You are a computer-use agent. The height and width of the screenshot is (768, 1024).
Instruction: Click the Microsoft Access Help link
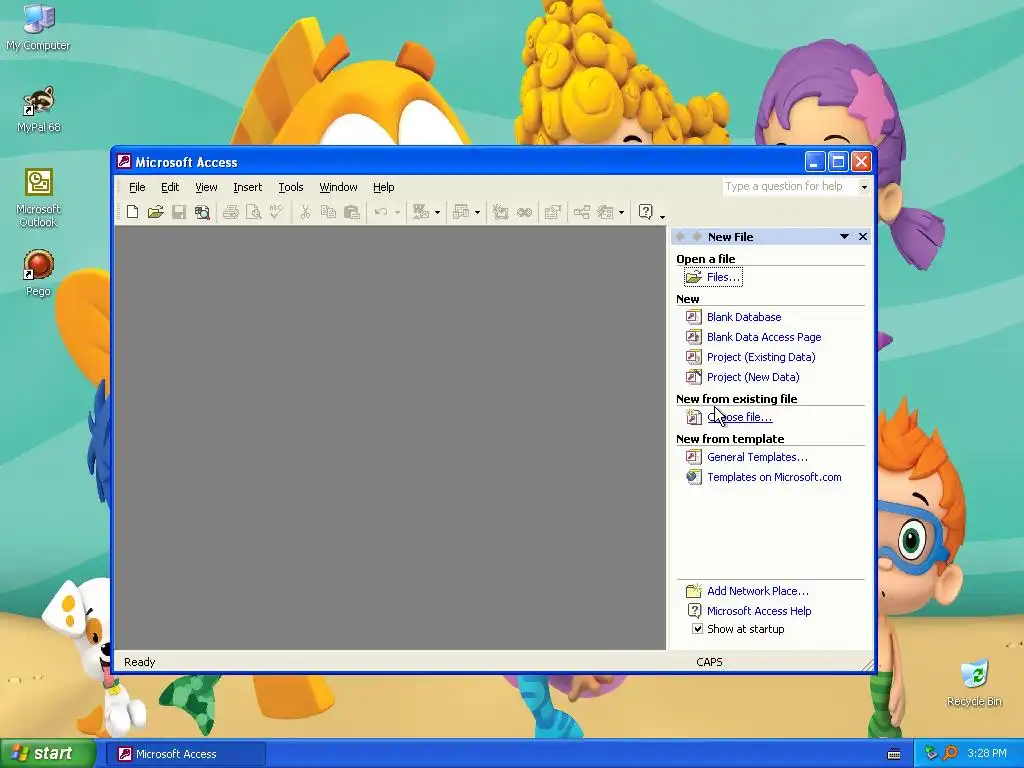759,611
